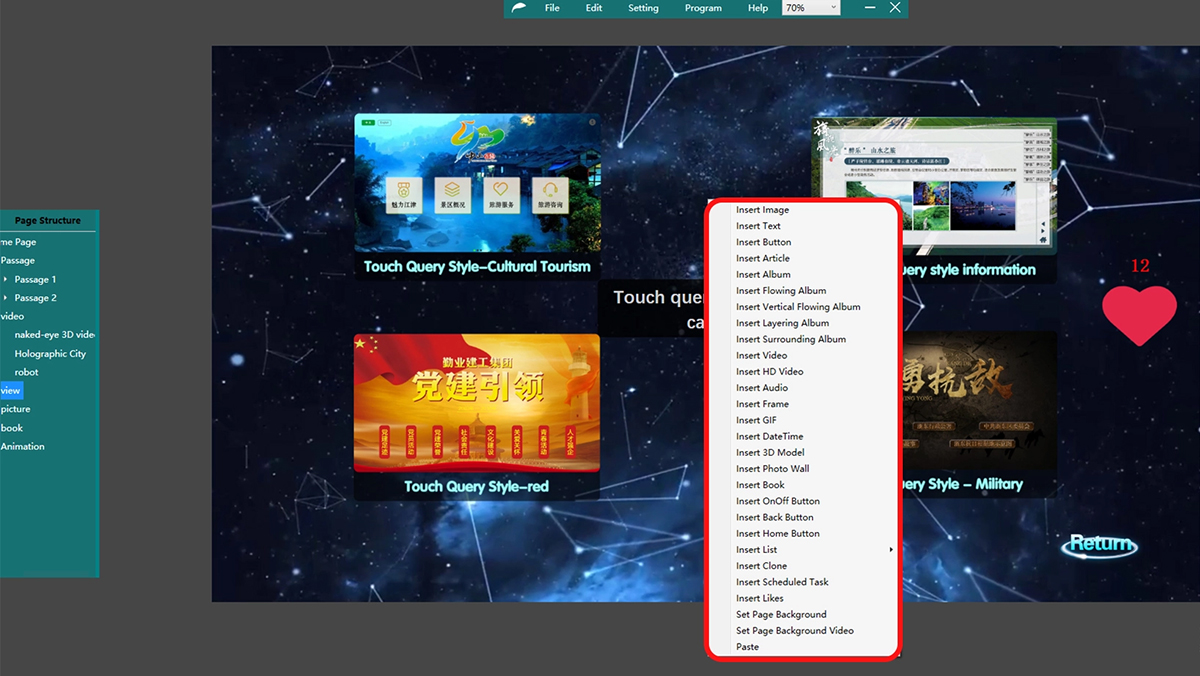Expand the Passage 1 tree node

click(5, 279)
